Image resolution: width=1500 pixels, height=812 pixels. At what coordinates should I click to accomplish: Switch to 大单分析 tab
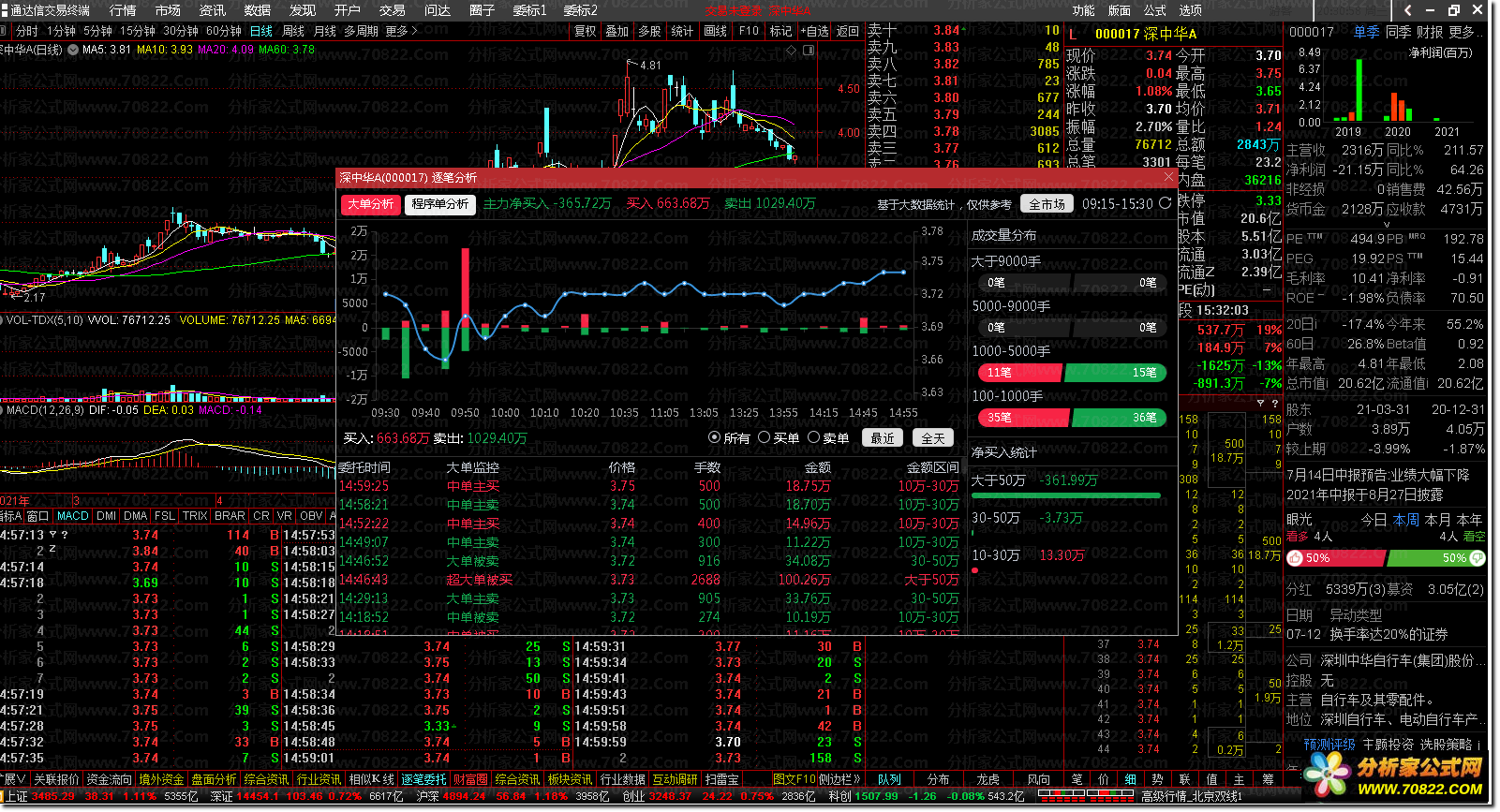click(x=371, y=204)
